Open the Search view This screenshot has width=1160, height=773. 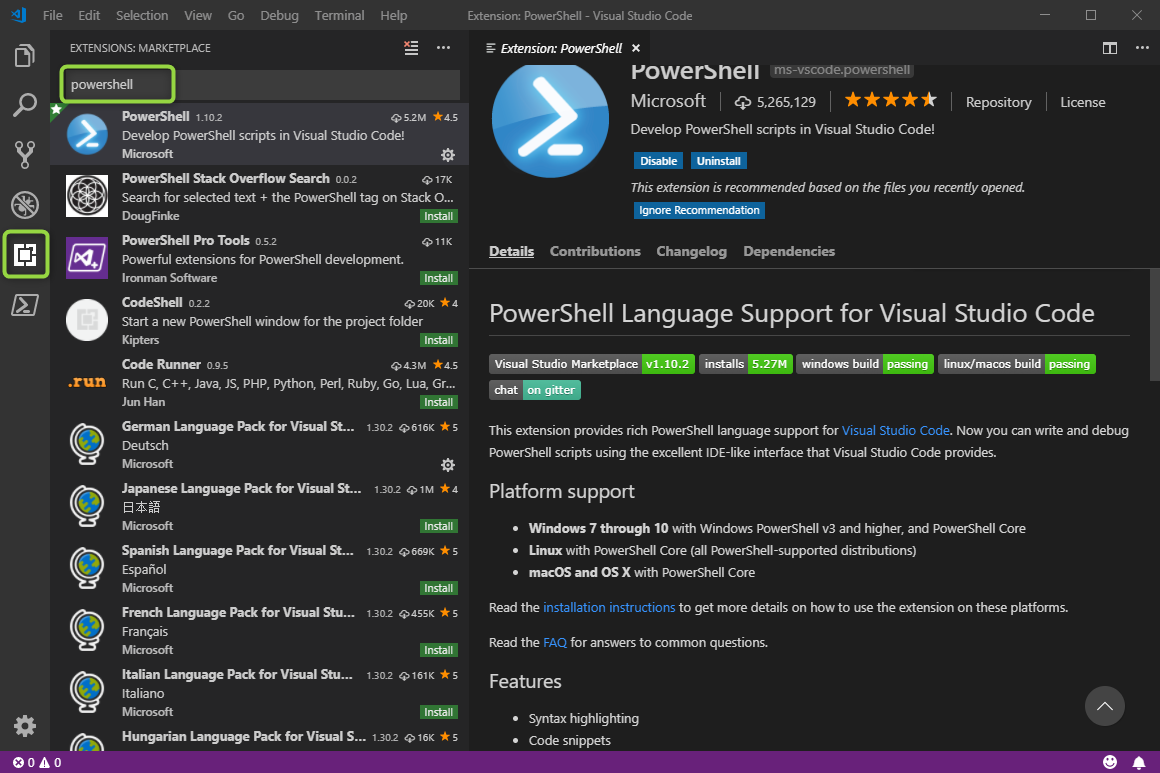[24, 104]
